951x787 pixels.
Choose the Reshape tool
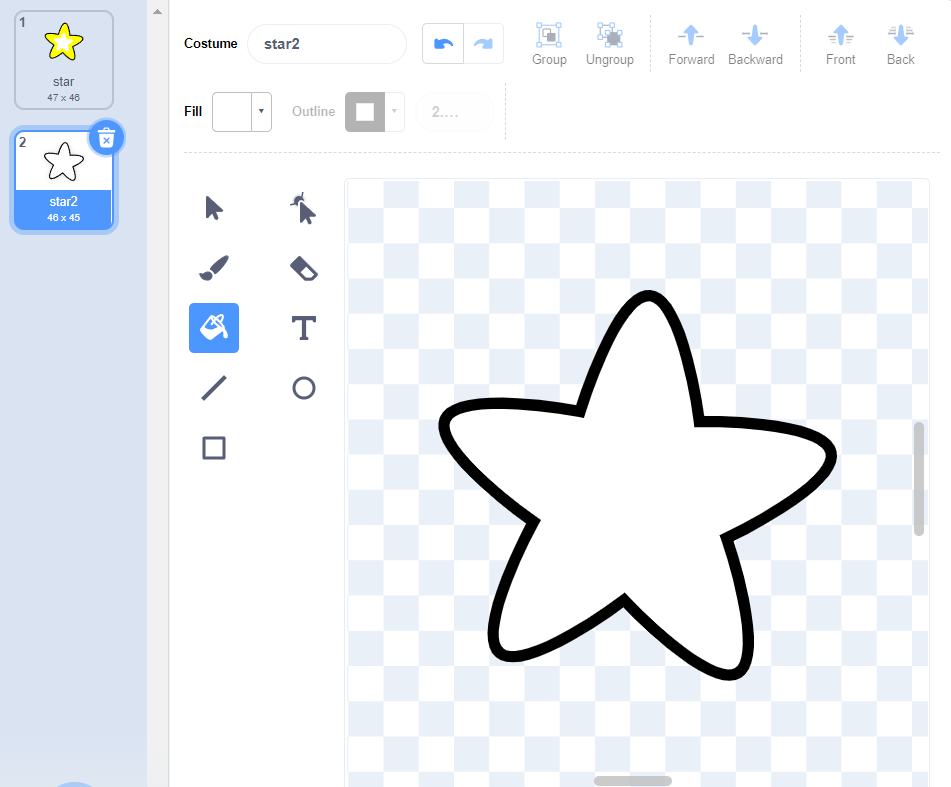pos(304,208)
